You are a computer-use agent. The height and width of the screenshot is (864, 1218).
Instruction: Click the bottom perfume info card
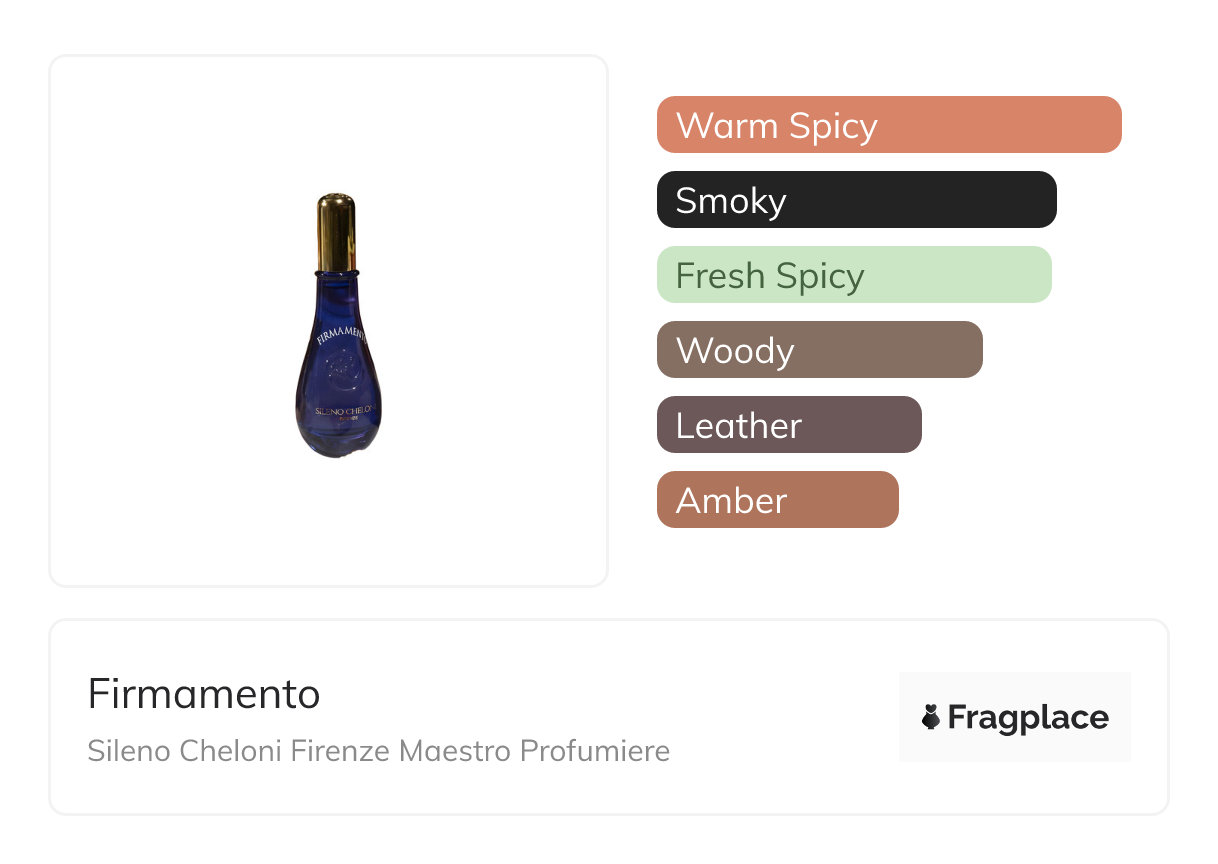pyautogui.click(x=609, y=717)
